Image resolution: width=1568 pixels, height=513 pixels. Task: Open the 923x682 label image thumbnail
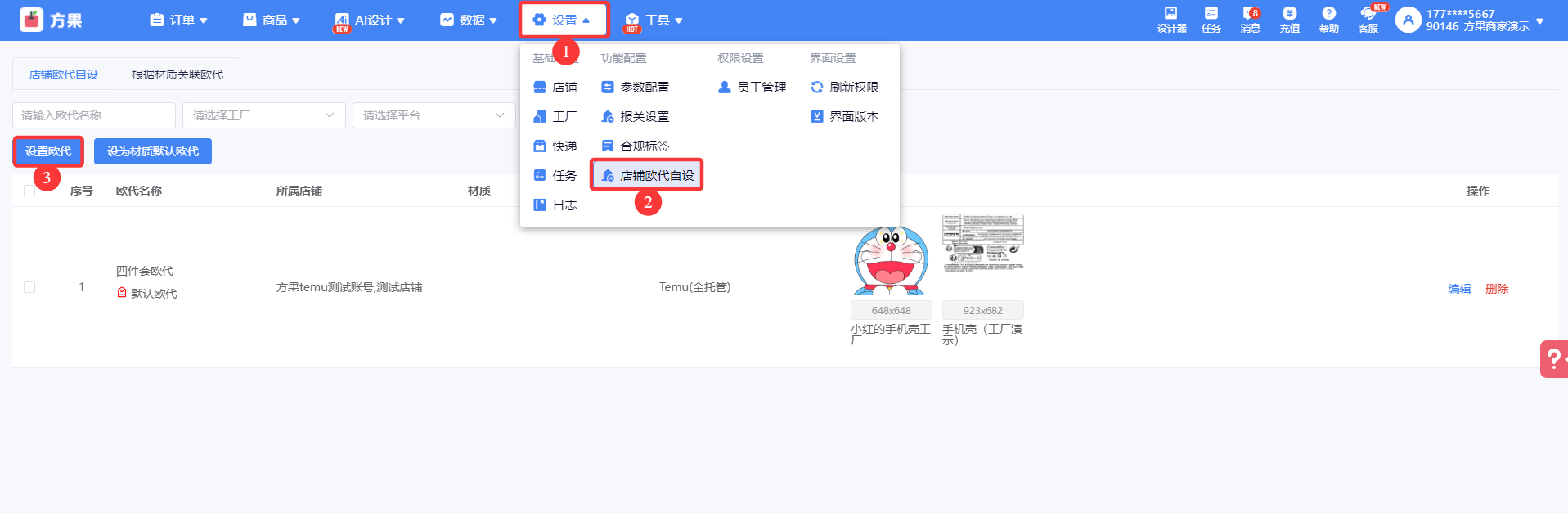click(983, 242)
